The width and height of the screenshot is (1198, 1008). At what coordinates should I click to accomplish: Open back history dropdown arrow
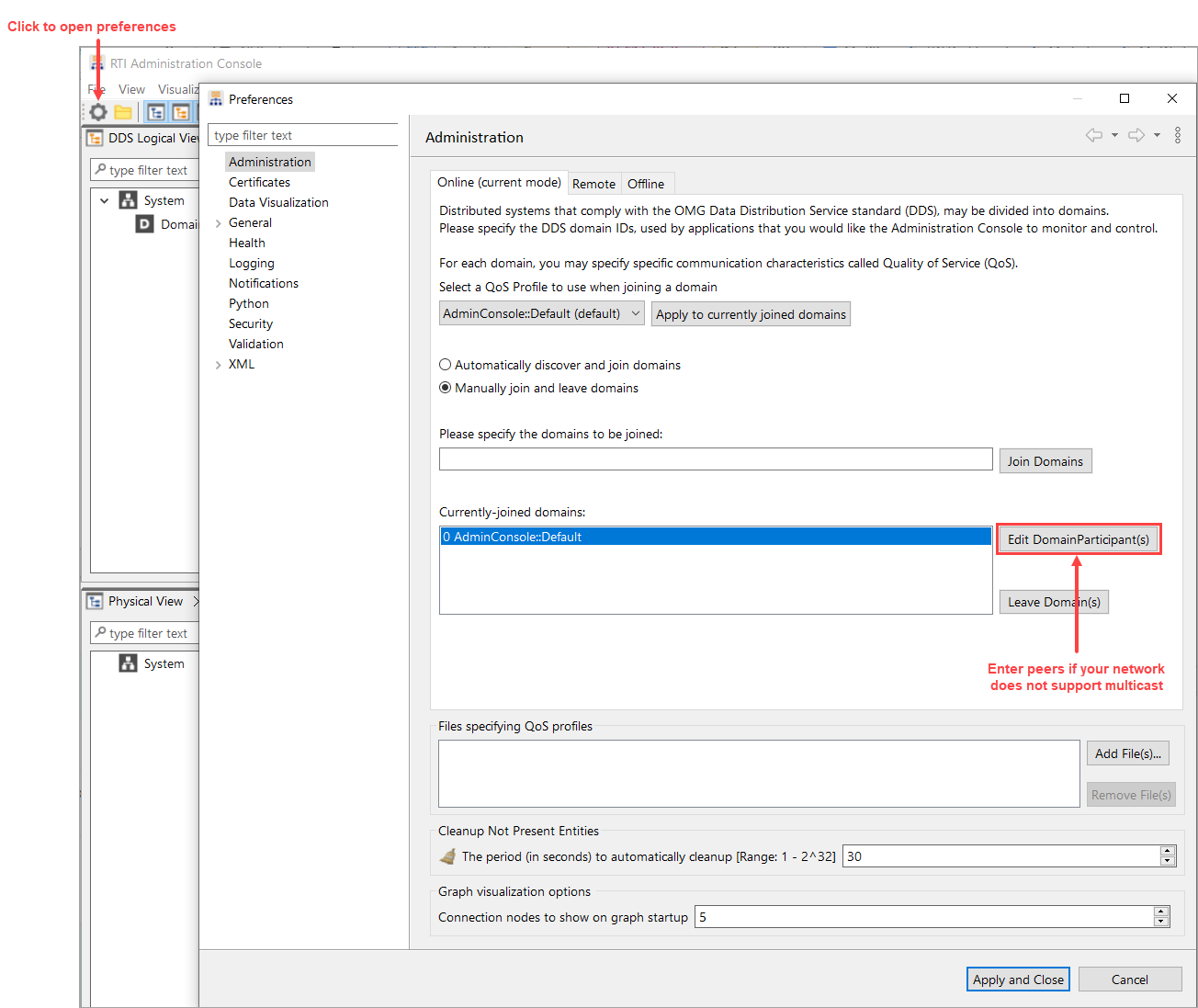[1114, 135]
